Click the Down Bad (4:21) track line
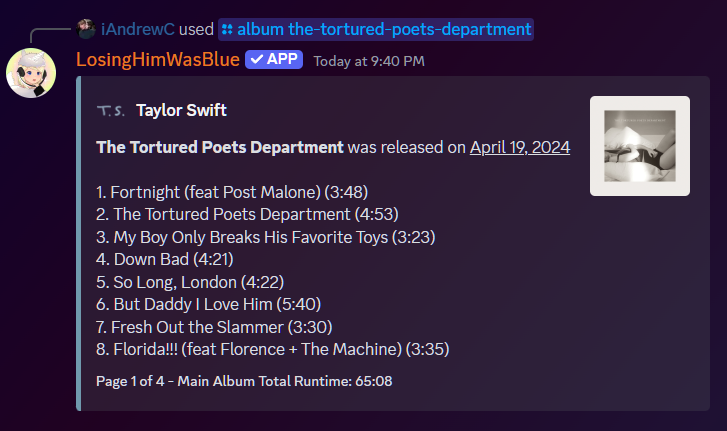727x431 pixels. tap(165, 259)
